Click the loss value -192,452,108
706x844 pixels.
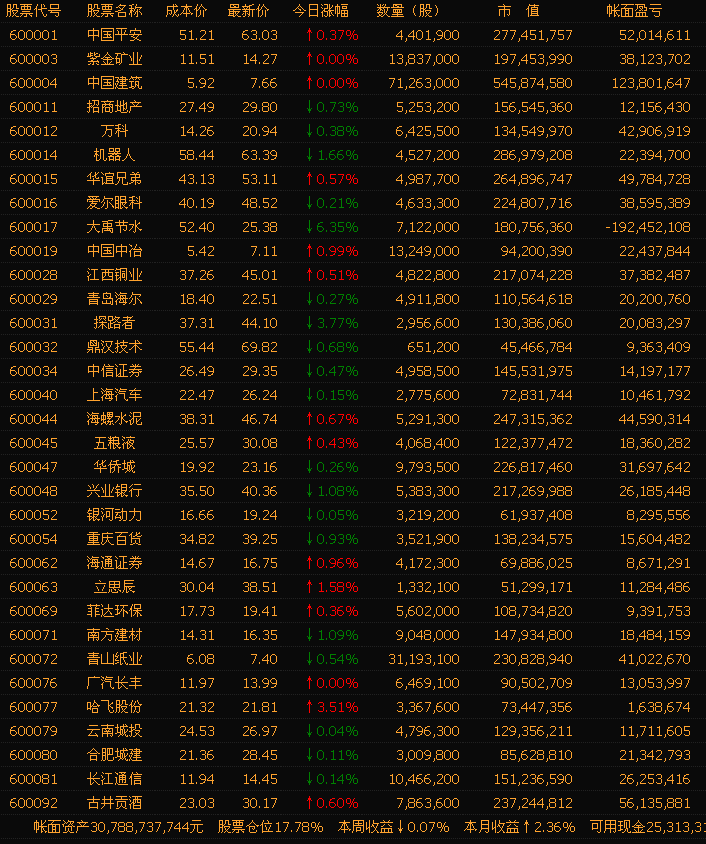pyautogui.click(x=648, y=227)
